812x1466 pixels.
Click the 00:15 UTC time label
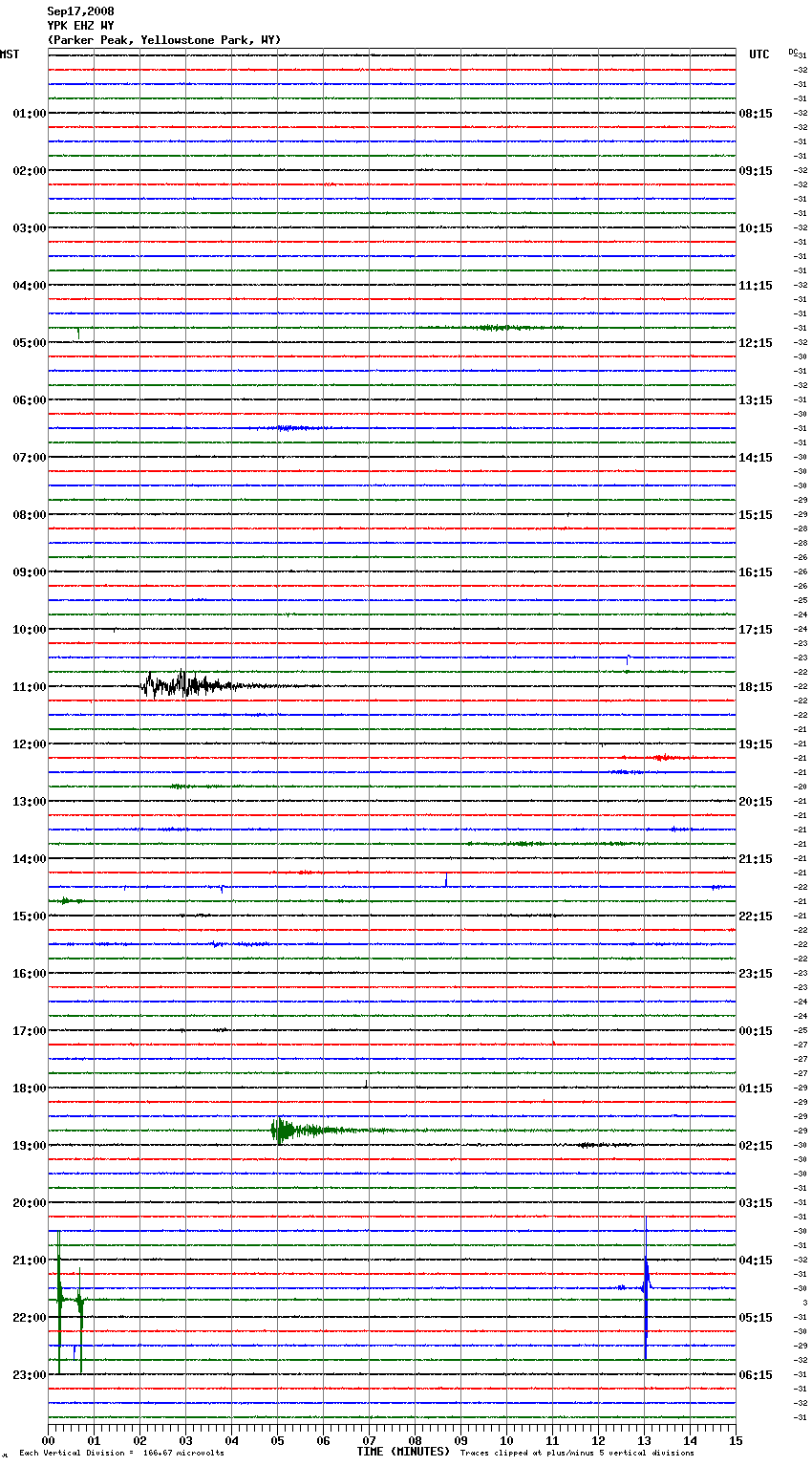(x=756, y=1031)
